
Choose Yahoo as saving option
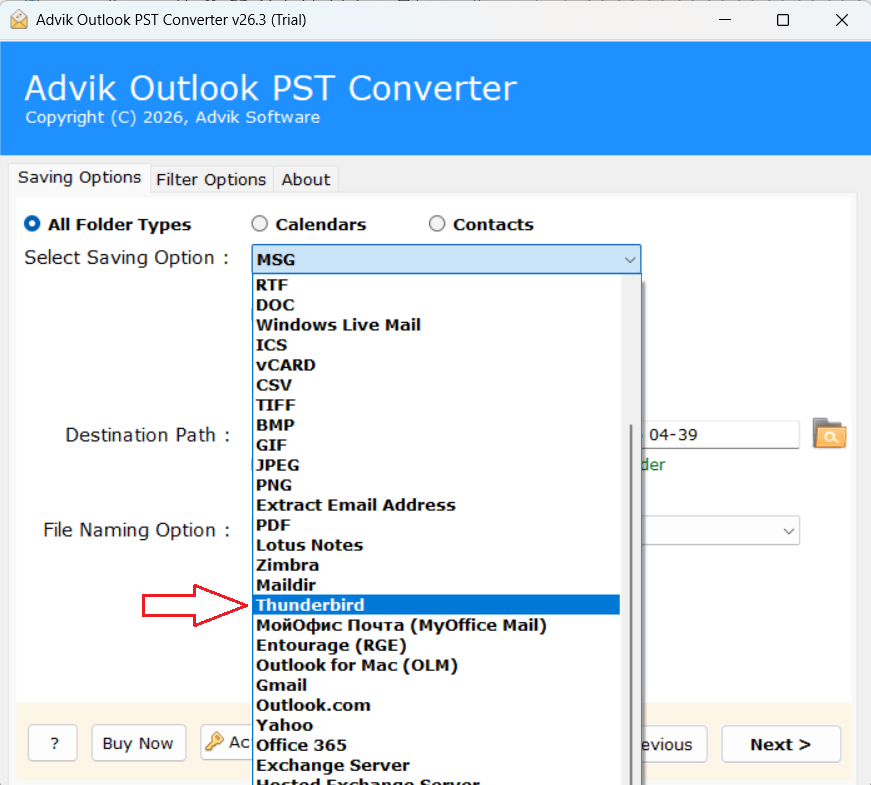pos(437,725)
